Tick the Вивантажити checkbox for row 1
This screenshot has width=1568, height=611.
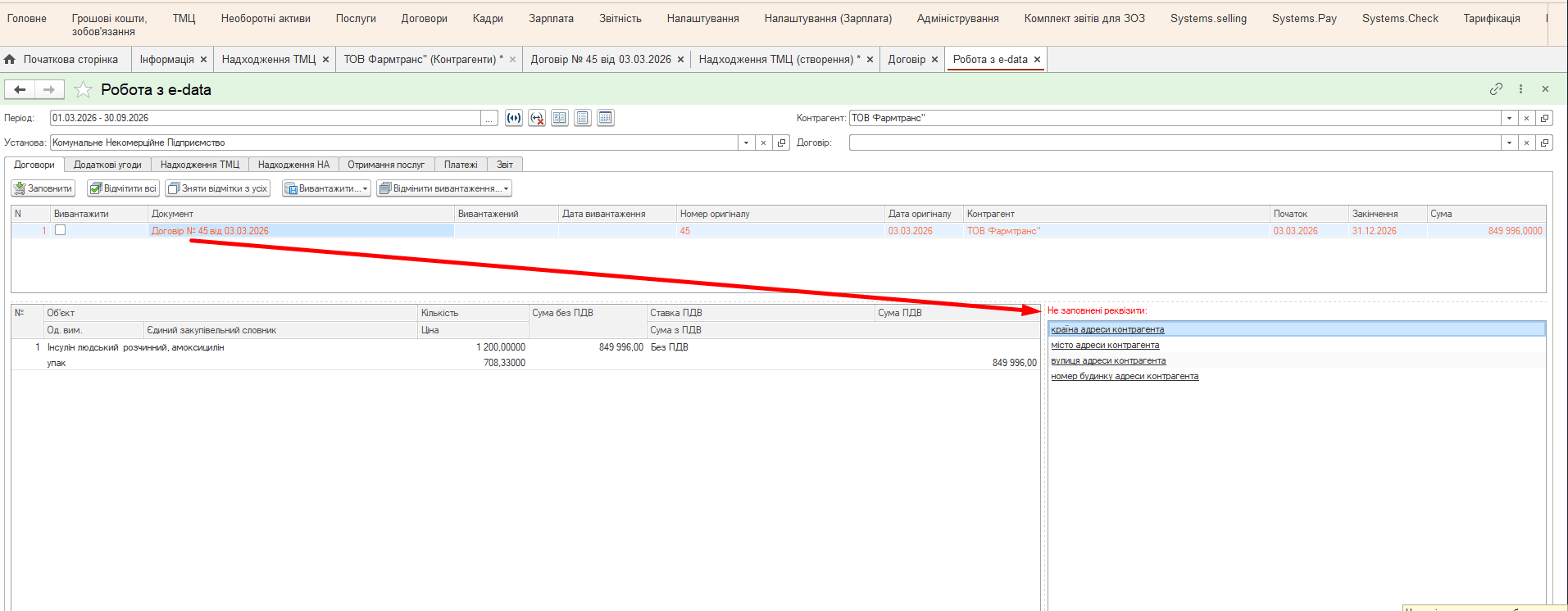tap(60, 230)
